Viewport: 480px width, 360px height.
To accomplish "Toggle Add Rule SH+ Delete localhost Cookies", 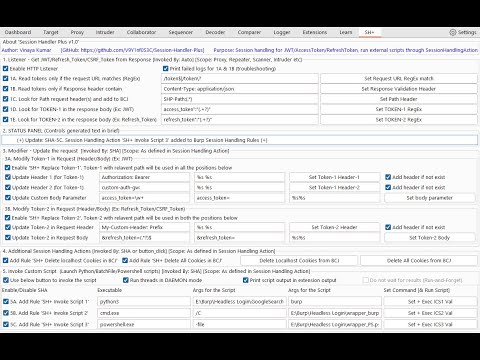I will 5,261.
